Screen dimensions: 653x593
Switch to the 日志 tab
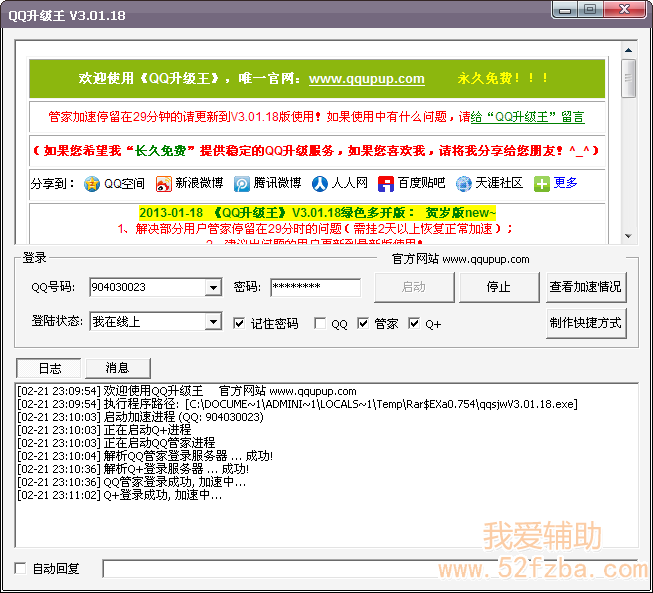pos(49,368)
